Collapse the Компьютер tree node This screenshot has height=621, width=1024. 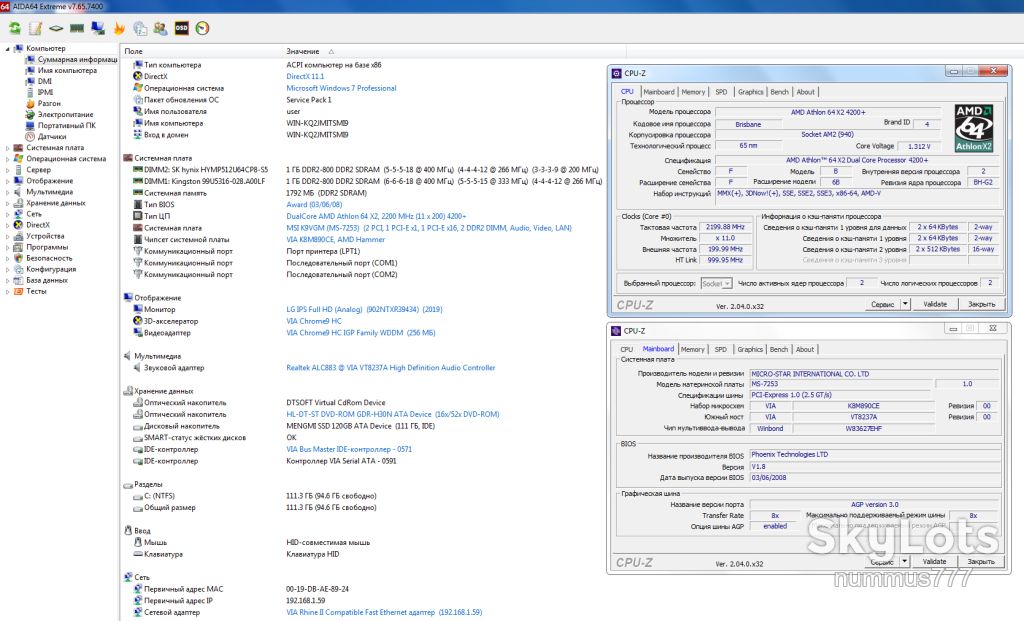[7, 48]
